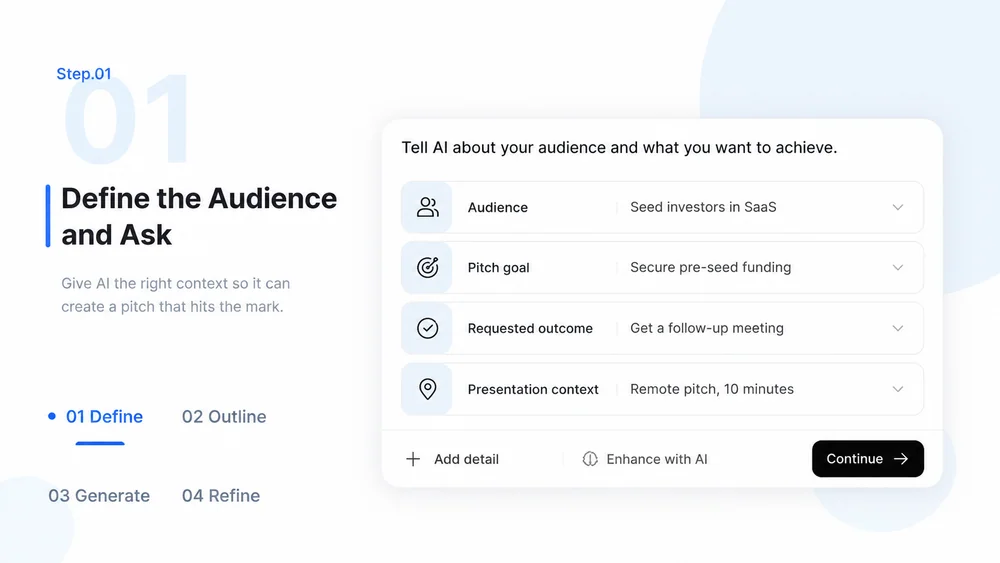Click the blue dot beside 01 Define

click(x=52, y=416)
